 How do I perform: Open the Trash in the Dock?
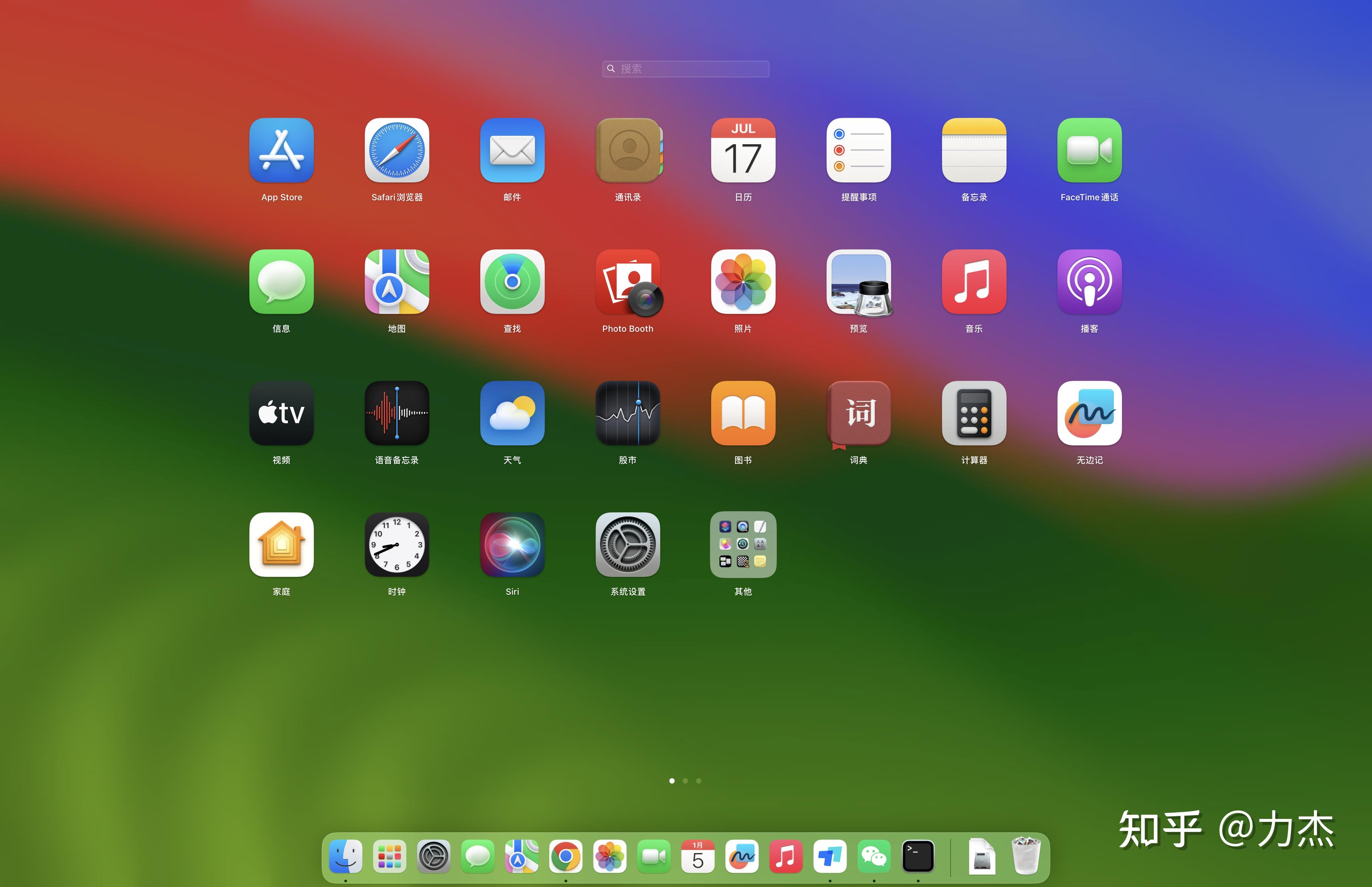1026,855
